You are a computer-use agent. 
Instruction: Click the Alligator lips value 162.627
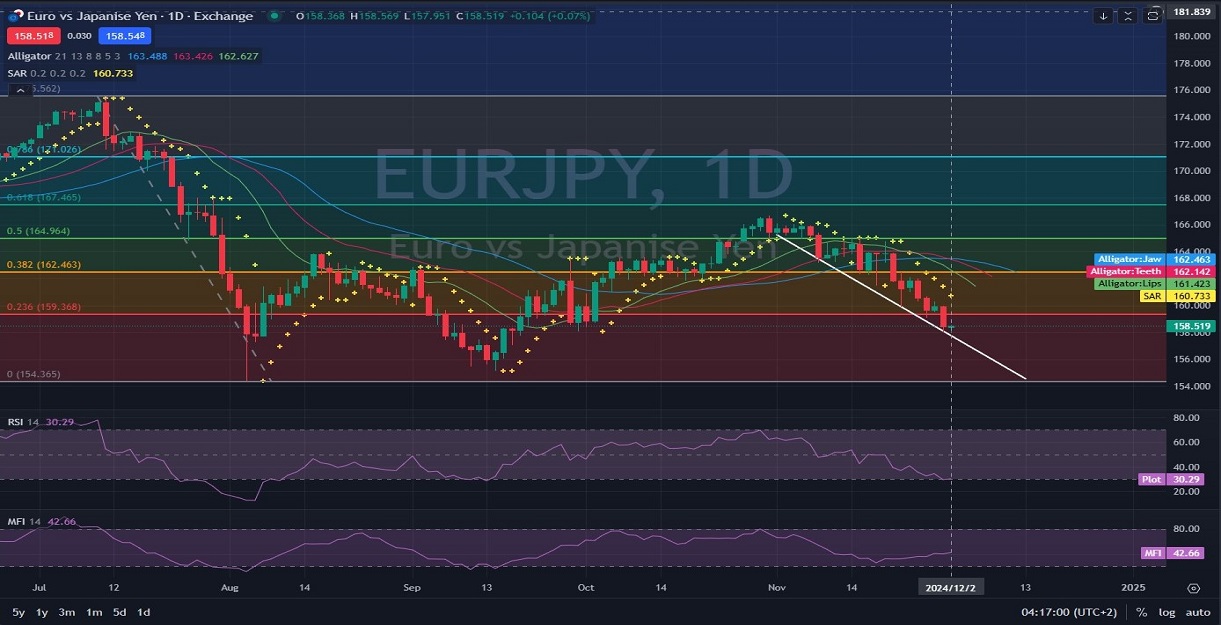point(238,56)
